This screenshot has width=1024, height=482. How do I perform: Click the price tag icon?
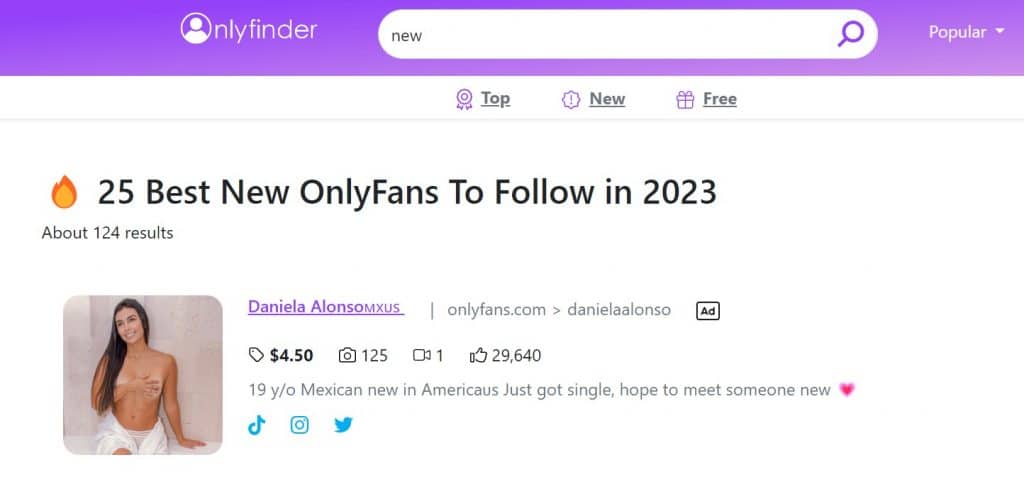(x=256, y=355)
